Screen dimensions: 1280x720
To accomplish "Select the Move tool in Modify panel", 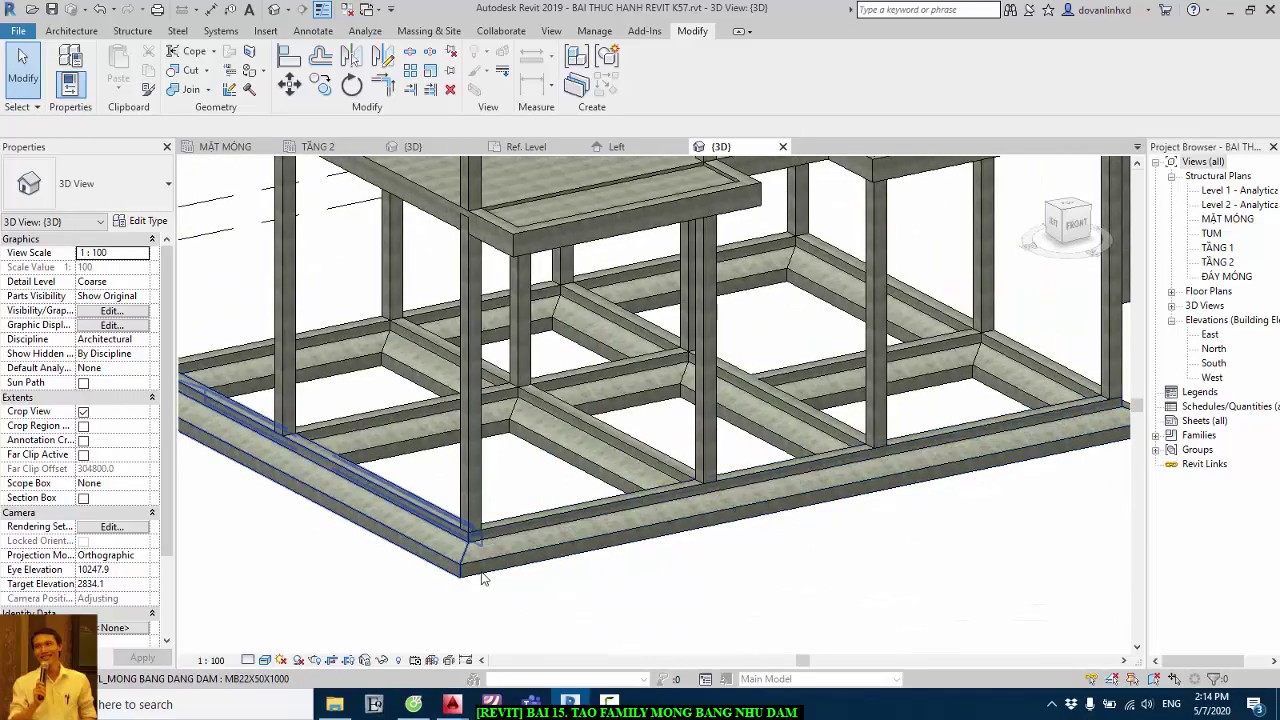I will [289, 85].
